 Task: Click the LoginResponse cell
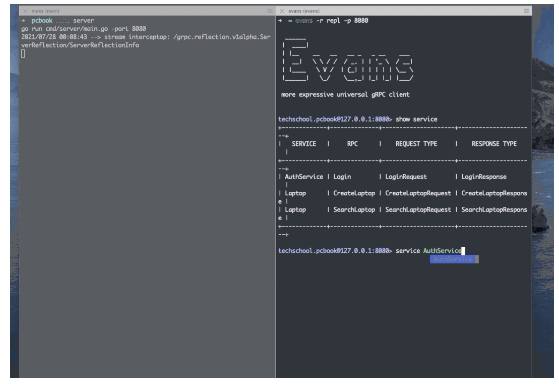484,177
